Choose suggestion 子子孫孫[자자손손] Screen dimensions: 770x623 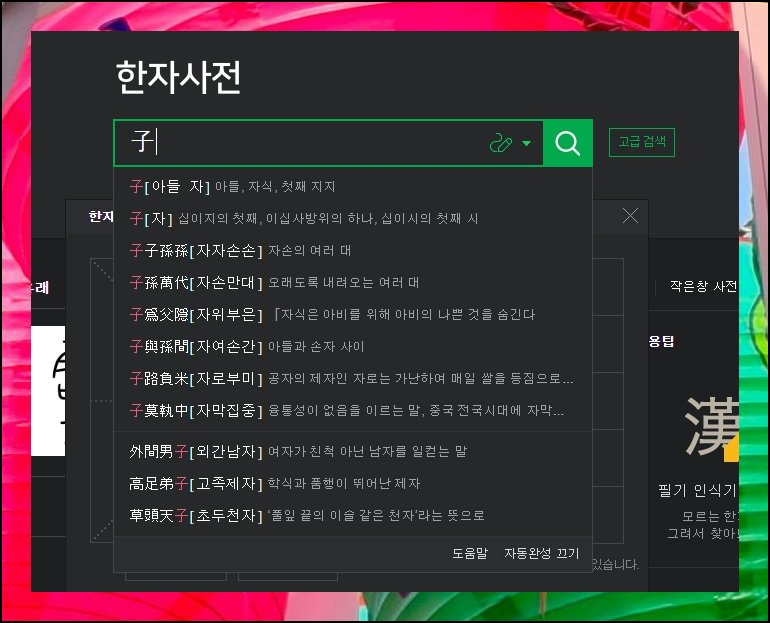tap(353, 250)
